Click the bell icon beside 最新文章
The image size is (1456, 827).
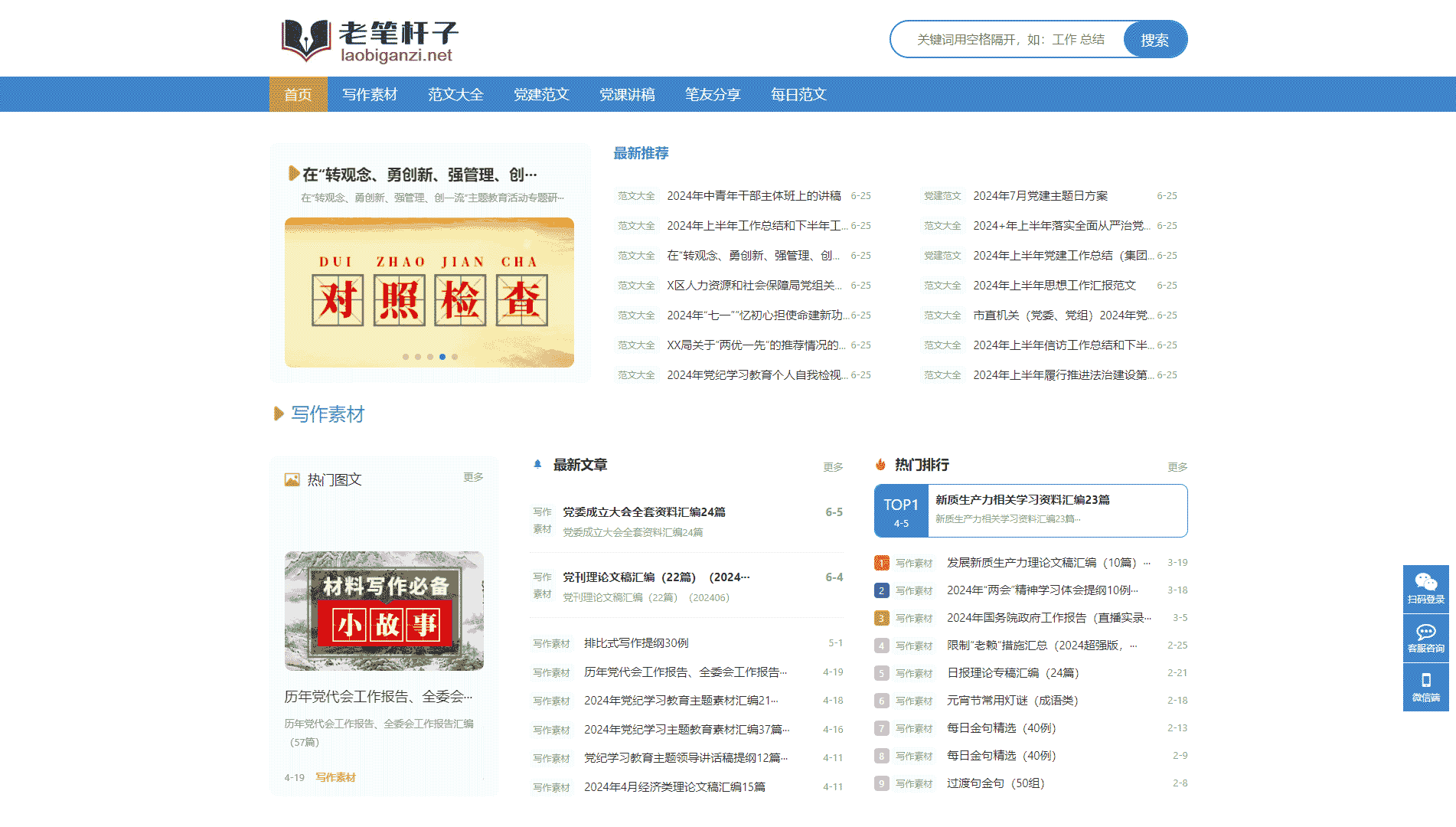click(x=537, y=464)
